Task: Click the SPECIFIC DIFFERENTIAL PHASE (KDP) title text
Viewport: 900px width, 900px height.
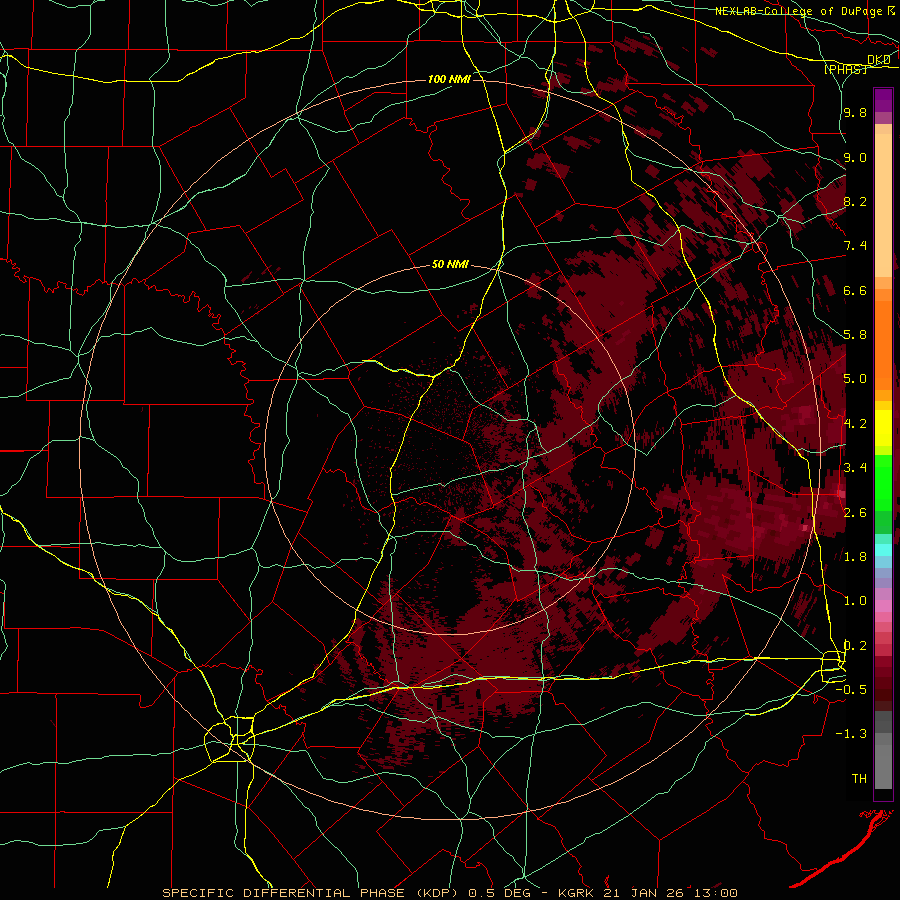Action: coord(312,893)
